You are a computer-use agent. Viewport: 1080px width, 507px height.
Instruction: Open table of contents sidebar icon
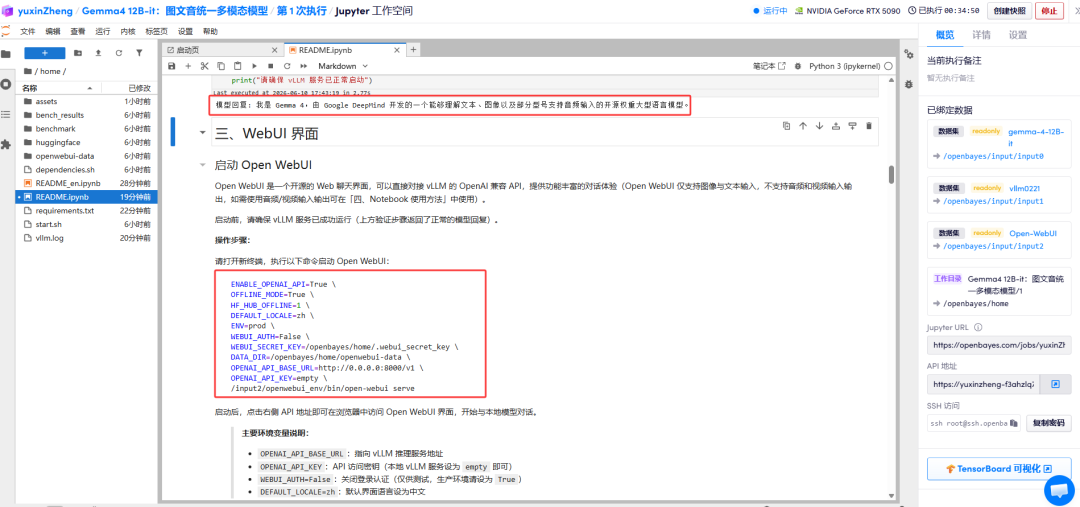(6, 114)
